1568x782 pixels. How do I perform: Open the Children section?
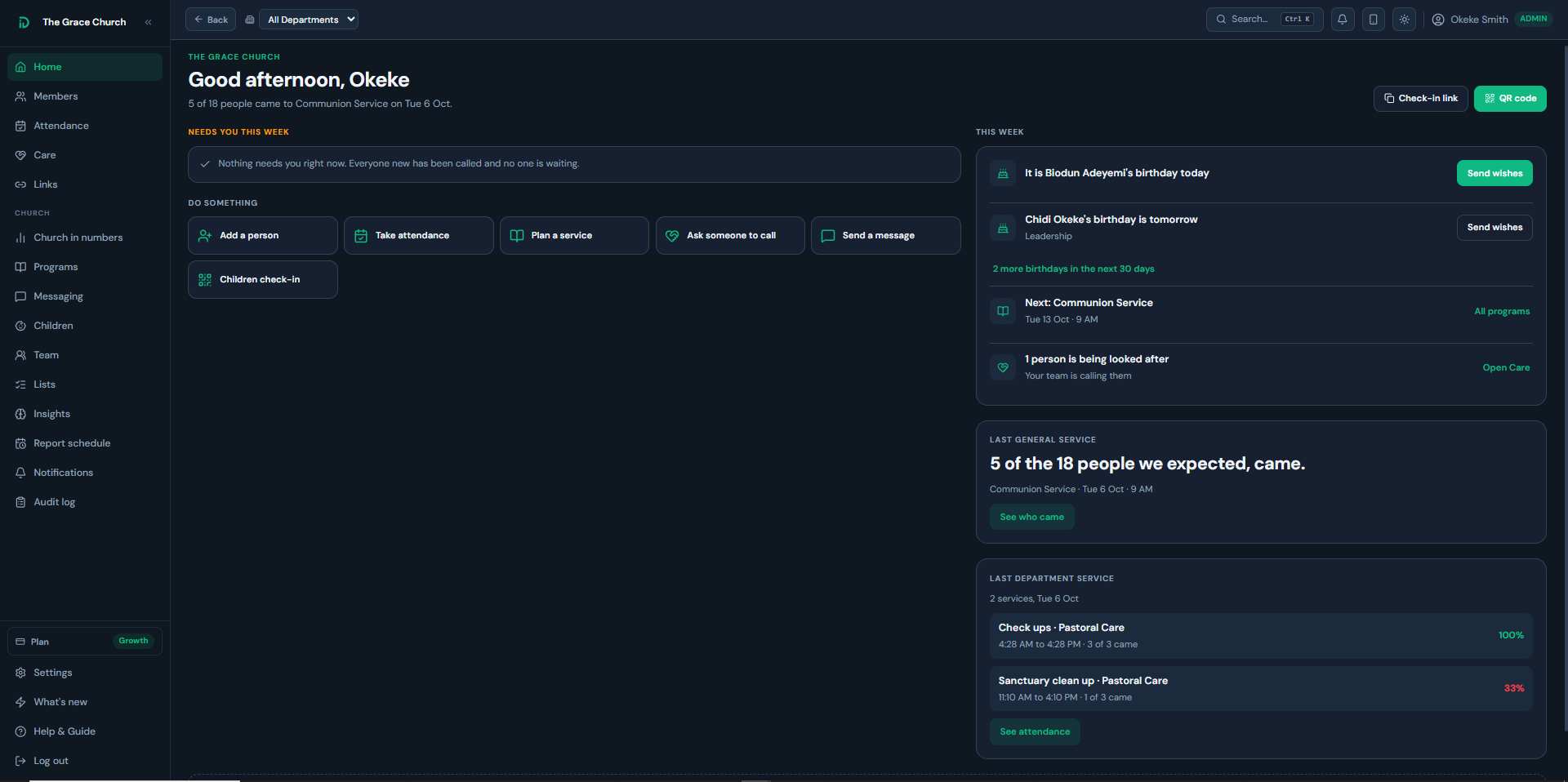point(85,326)
